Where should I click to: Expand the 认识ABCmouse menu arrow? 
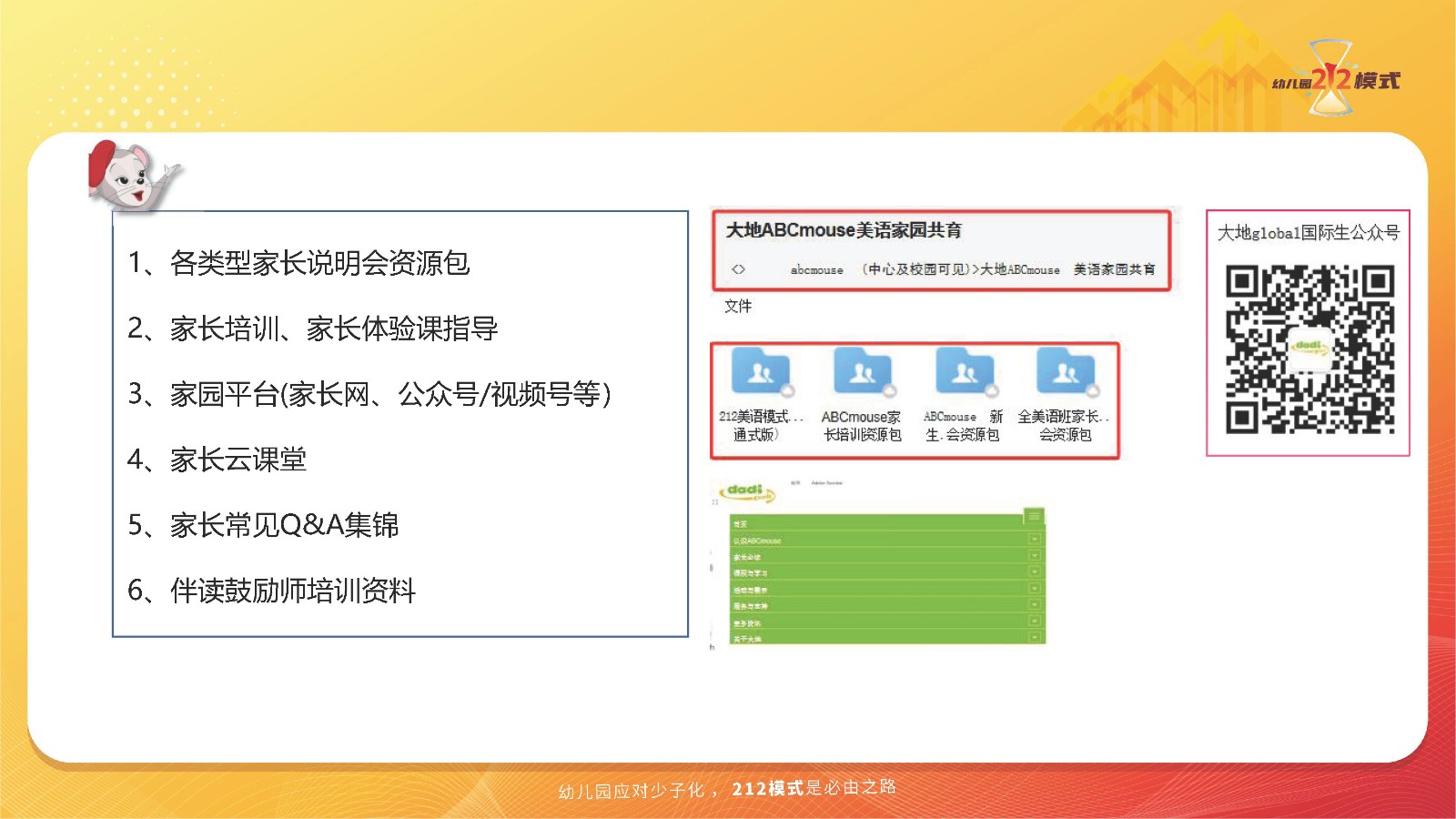pos(1035,540)
